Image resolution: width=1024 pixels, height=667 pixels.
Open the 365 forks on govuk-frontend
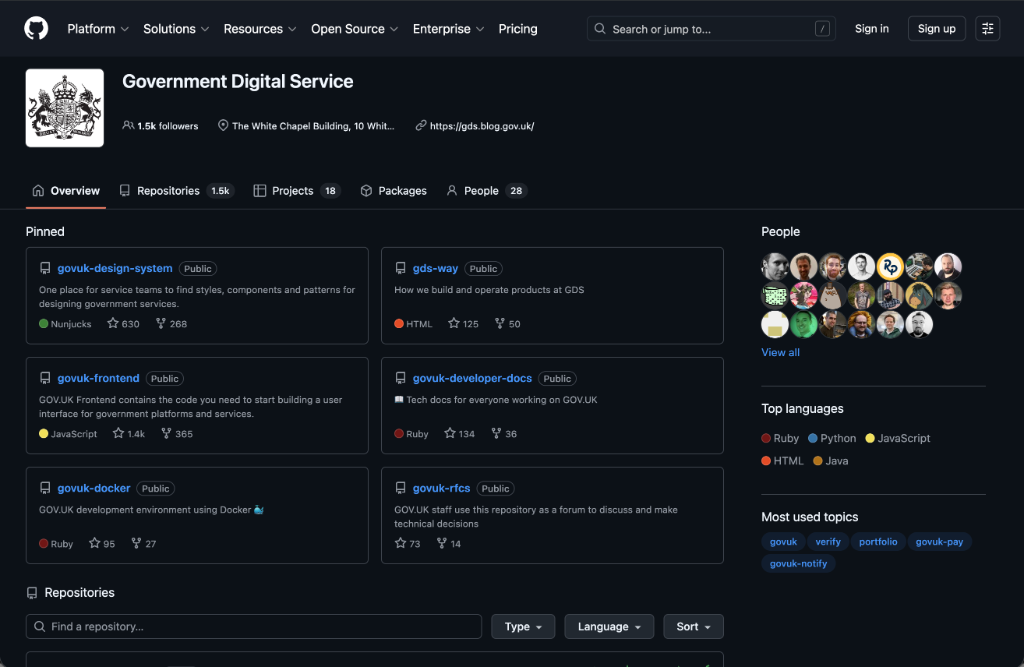pyautogui.click(x=177, y=434)
